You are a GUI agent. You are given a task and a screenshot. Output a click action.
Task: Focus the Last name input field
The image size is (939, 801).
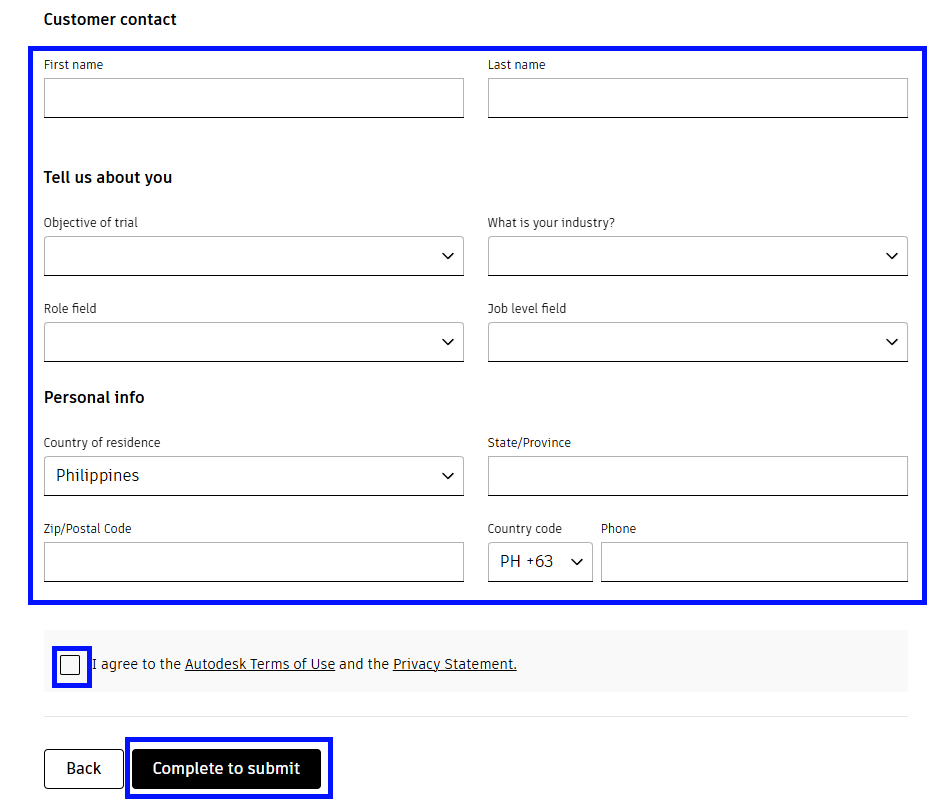(x=697, y=98)
